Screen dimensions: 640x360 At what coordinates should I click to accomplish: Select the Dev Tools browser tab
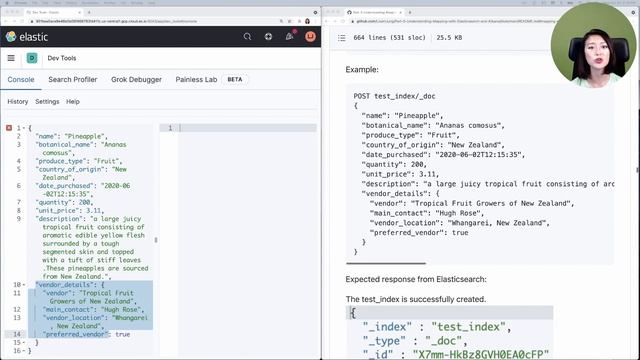[x=53, y=12]
